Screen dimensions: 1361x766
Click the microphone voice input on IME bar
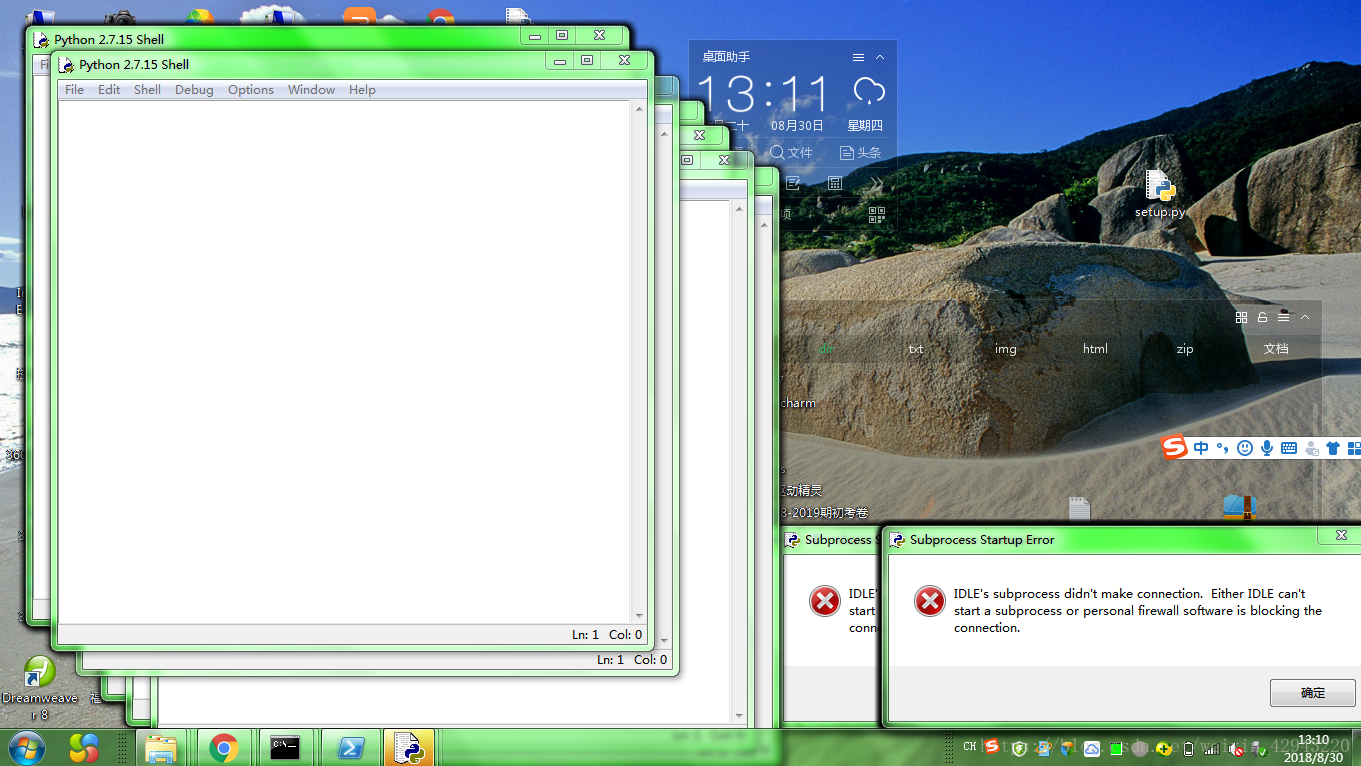(x=1267, y=448)
